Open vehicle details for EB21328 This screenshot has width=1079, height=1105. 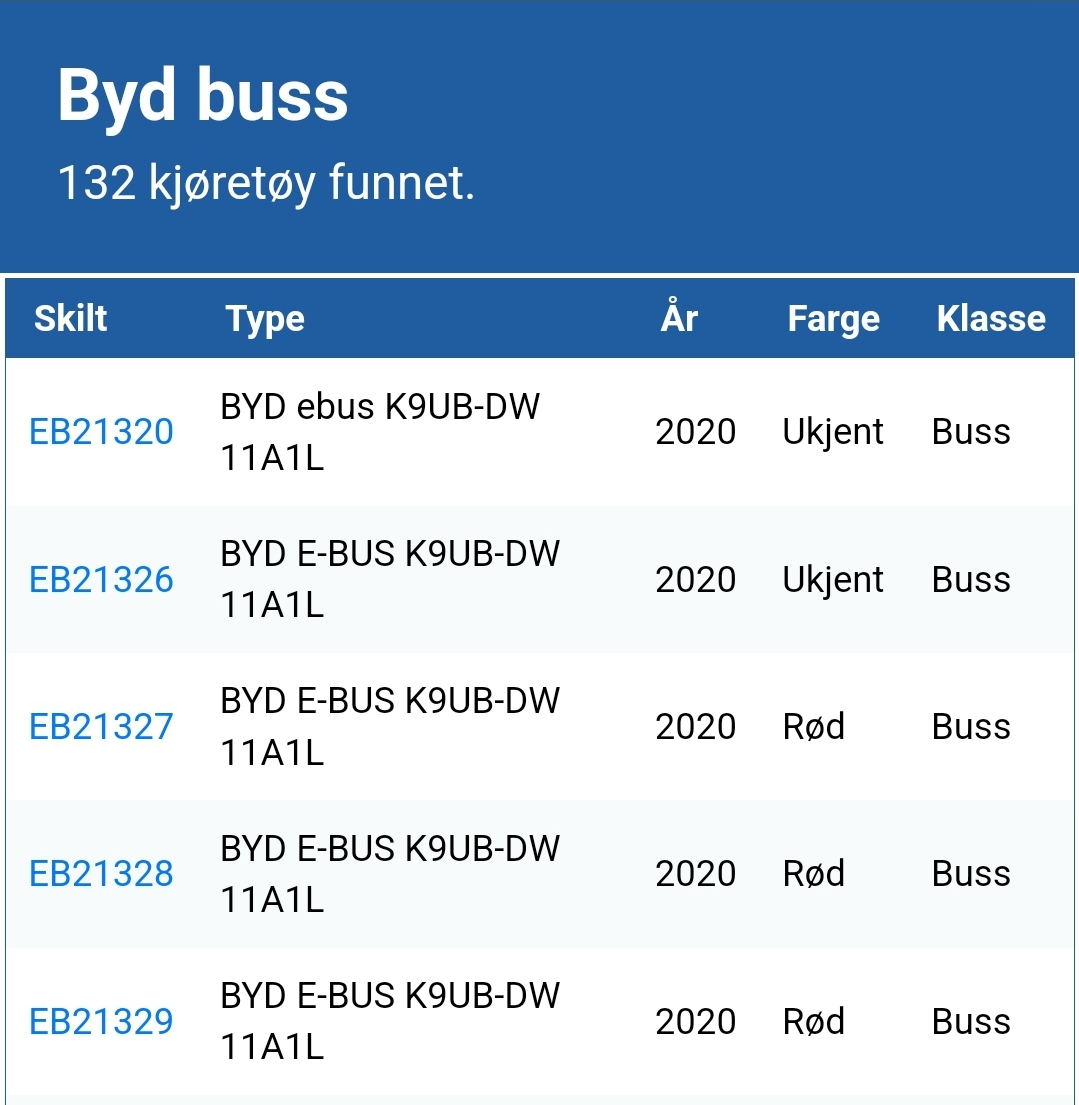[x=101, y=874]
